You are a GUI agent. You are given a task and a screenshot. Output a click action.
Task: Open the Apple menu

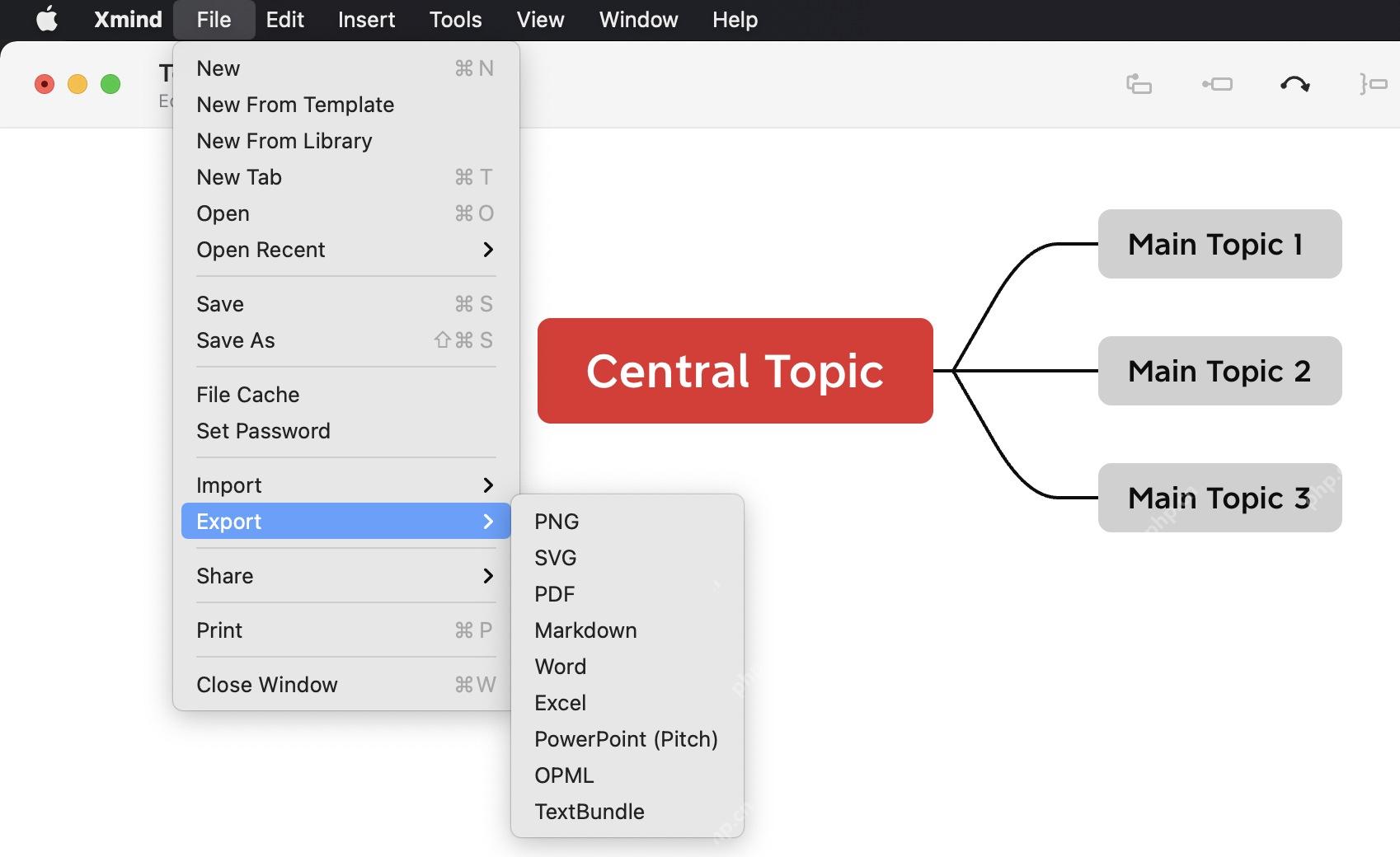pos(47,19)
